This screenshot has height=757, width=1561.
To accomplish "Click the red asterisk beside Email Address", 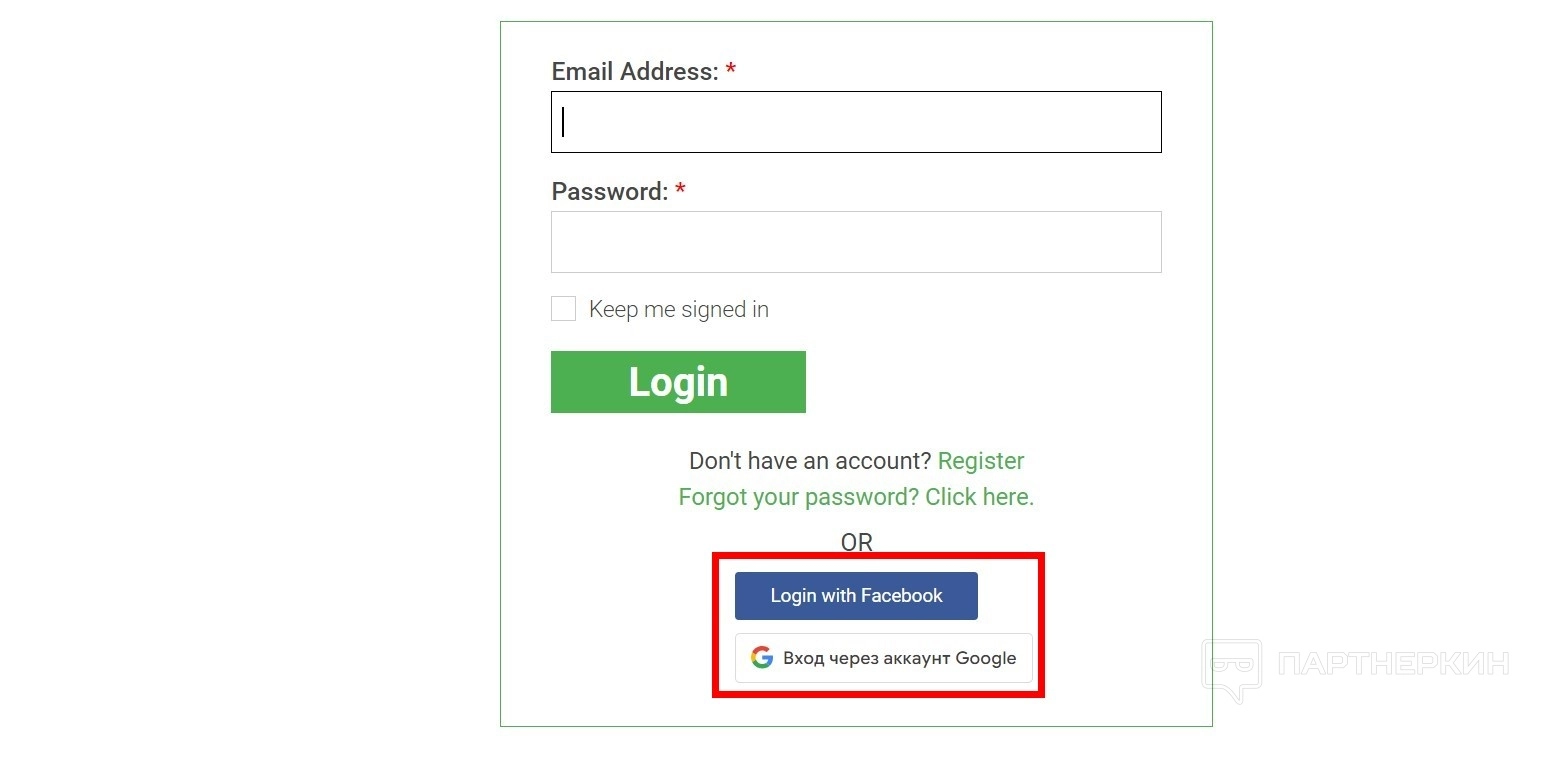I will 731,71.
